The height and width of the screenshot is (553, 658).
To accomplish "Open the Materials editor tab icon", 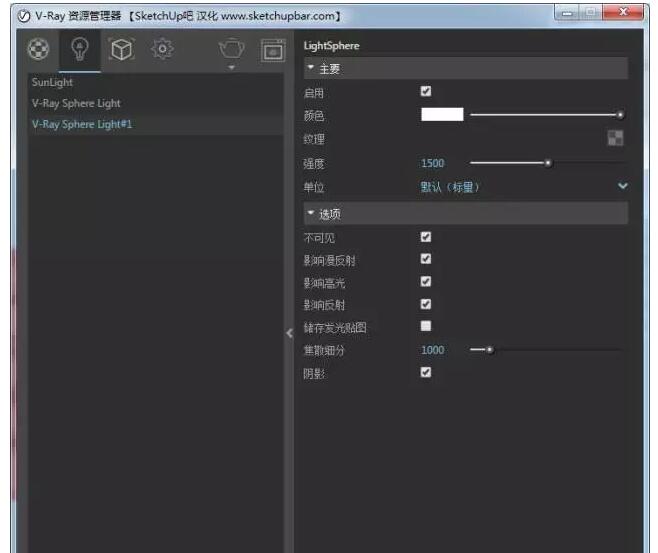I will 38,49.
